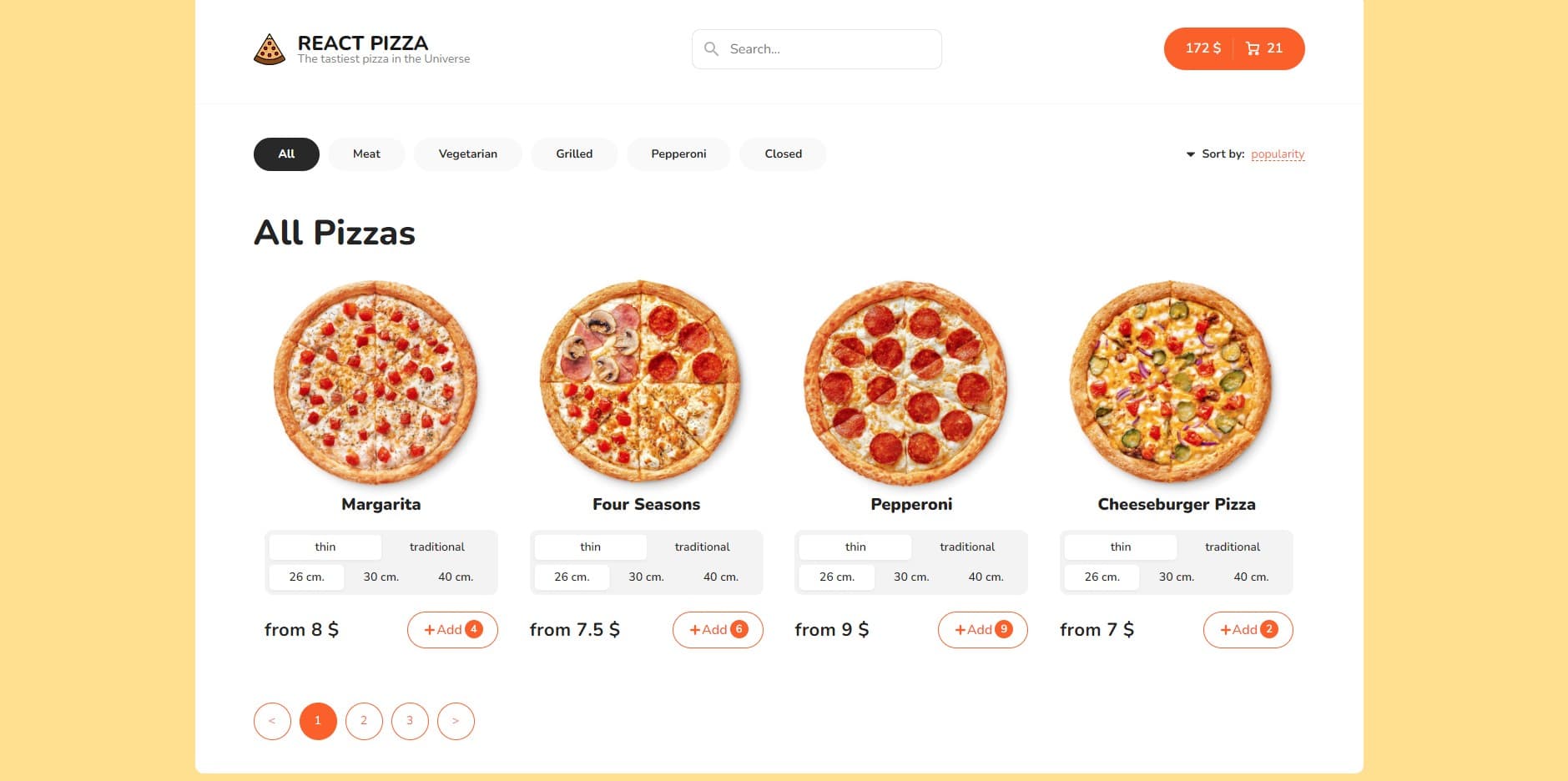
Task: Go to next page arrow
Action: [x=456, y=721]
